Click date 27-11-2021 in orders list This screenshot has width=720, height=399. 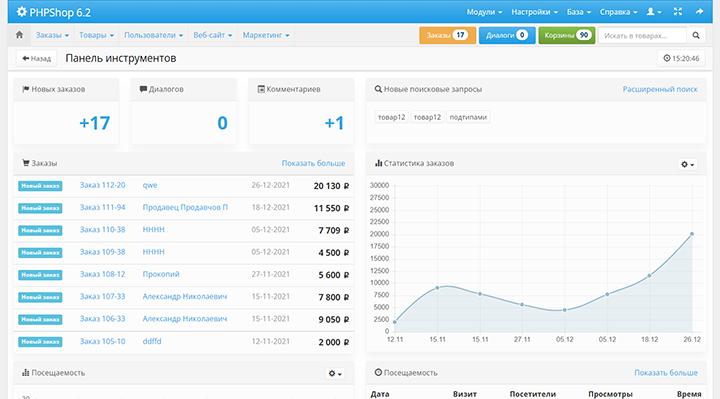point(270,274)
